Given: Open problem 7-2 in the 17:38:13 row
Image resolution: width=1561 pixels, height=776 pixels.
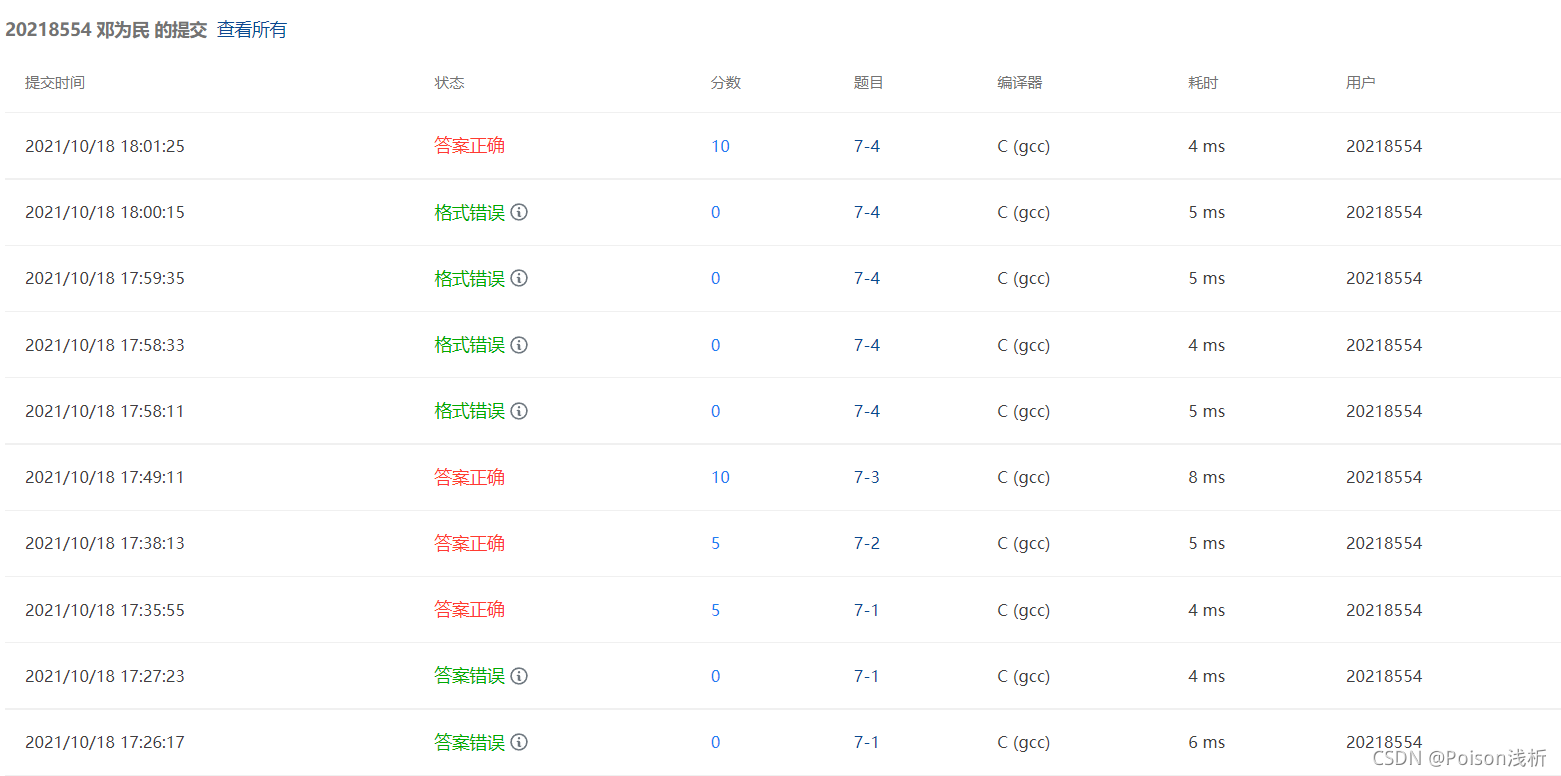Looking at the screenshot, I should tap(867, 543).
